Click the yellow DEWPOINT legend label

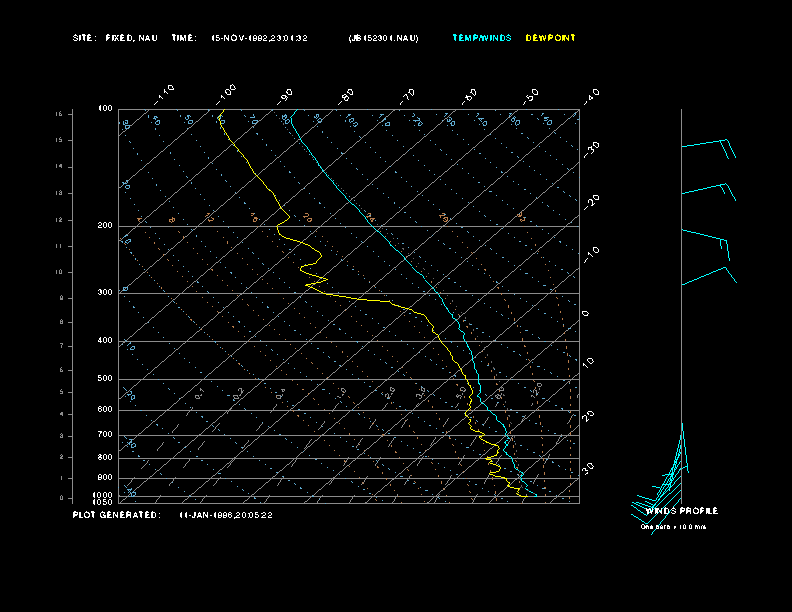[x=550, y=38]
